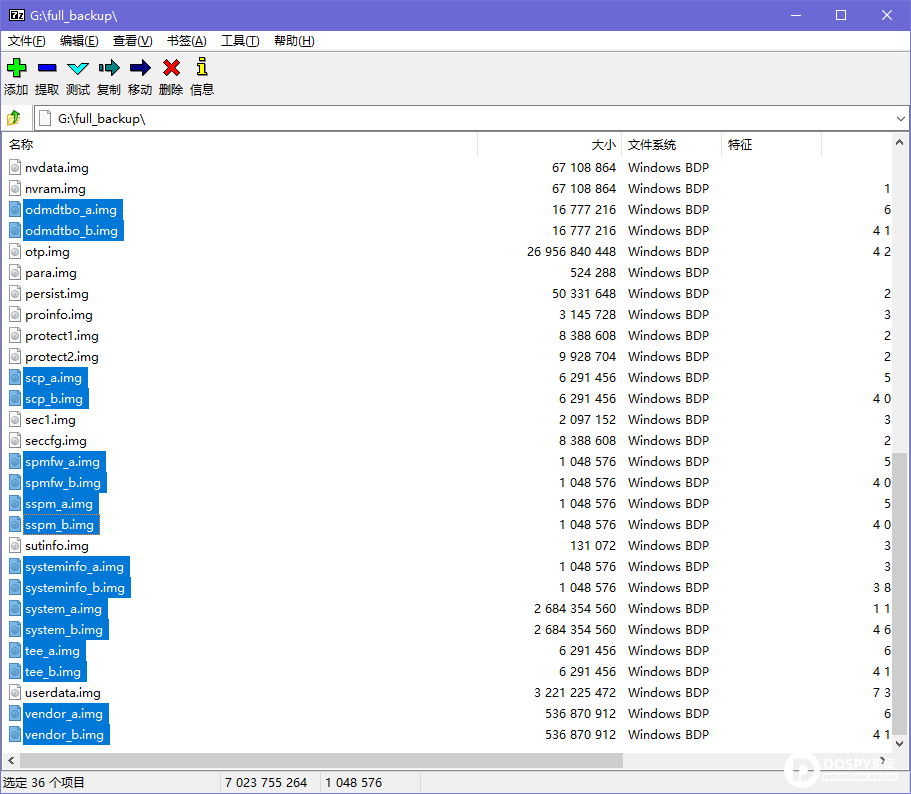
Task: Open the 工具(T) Tools menu
Action: [x=240, y=41]
